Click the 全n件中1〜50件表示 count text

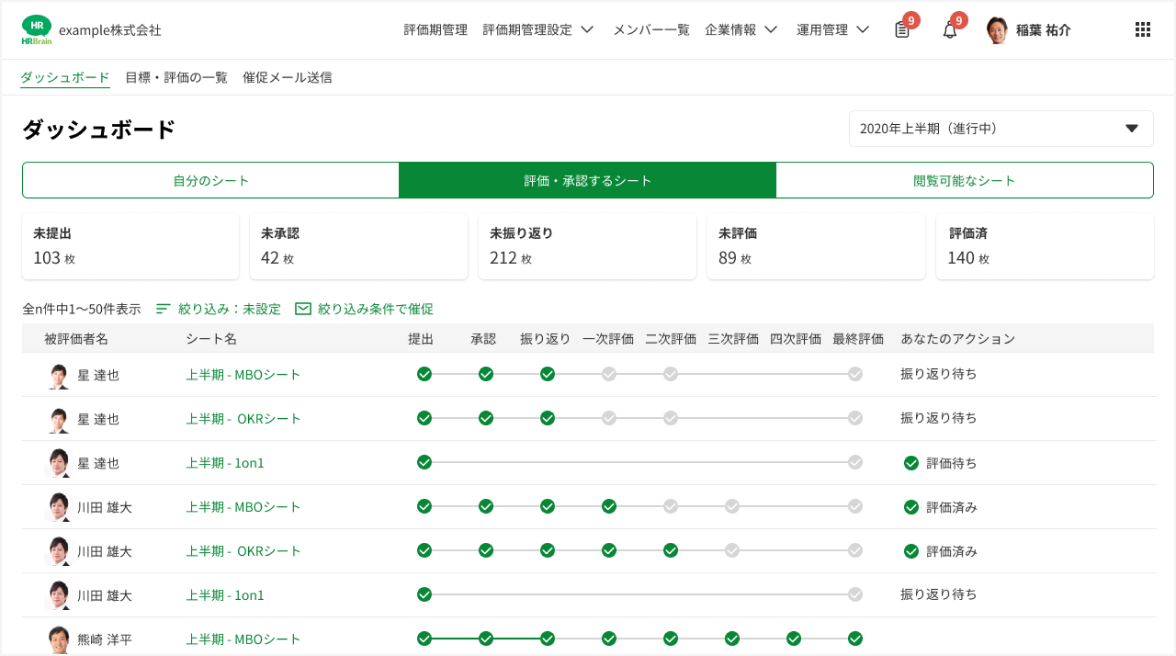coord(81,309)
